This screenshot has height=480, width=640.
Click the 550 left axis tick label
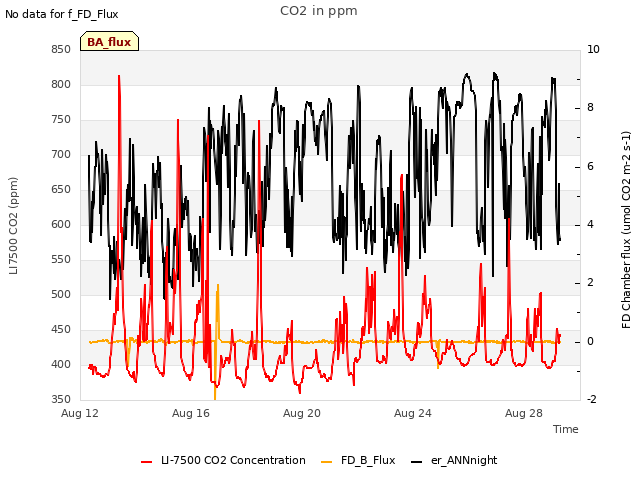pos(61,260)
